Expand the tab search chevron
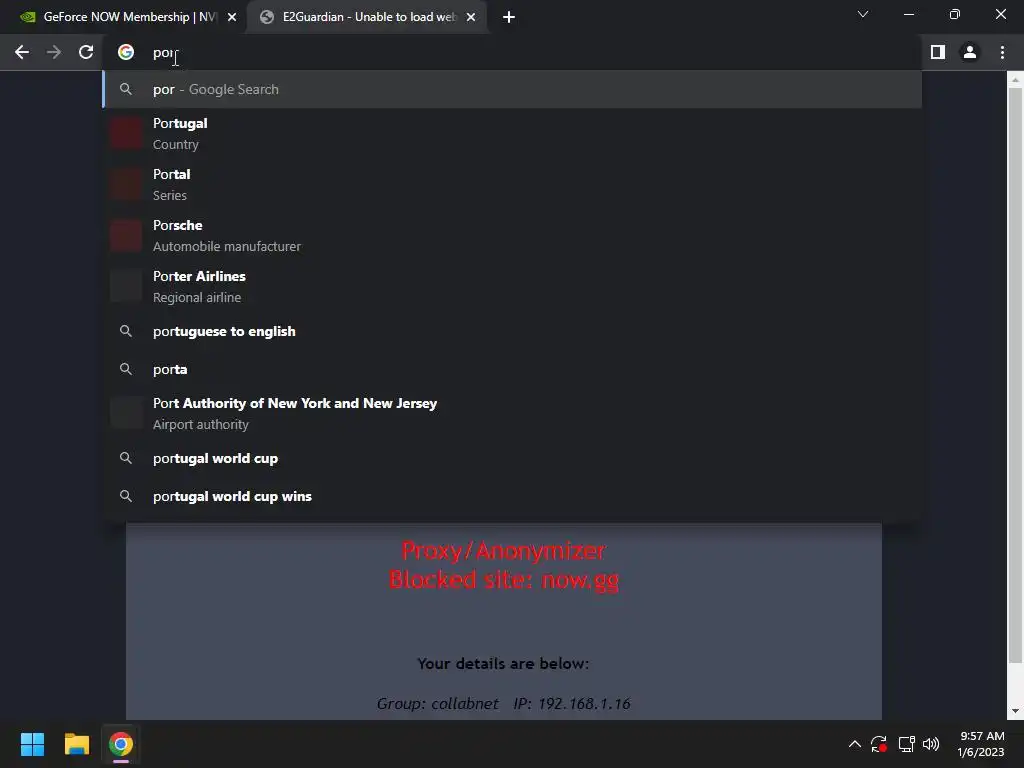Screen dimensions: 1024x768 coord(863,14)
